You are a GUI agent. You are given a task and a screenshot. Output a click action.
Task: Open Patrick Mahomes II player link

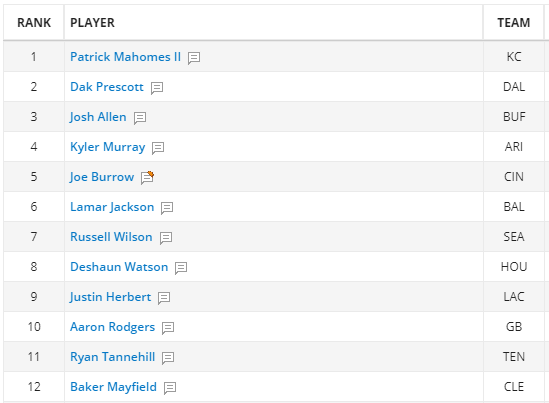125,57
